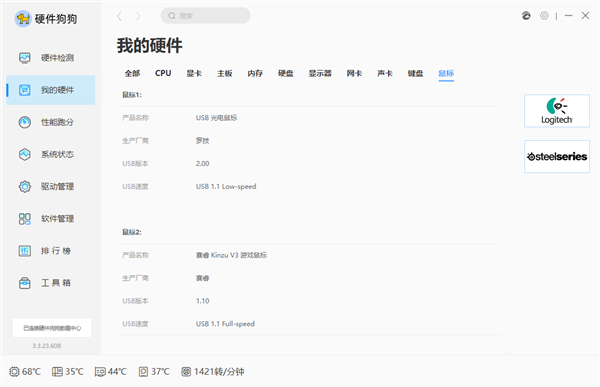600x387 pixels.
Task: Go back with the left arrow
Action: pos(119,16)
